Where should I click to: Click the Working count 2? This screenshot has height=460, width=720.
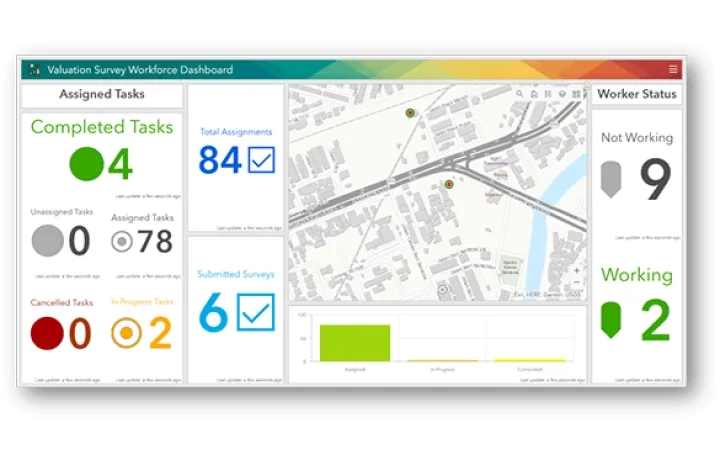point(655,320)
